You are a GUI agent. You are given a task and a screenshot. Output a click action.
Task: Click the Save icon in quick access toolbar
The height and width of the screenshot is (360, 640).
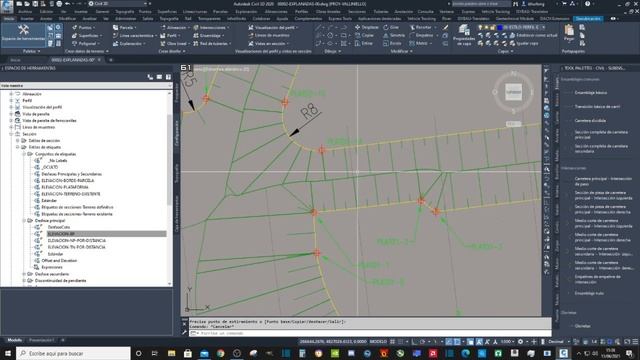click(x=35, y=4)
